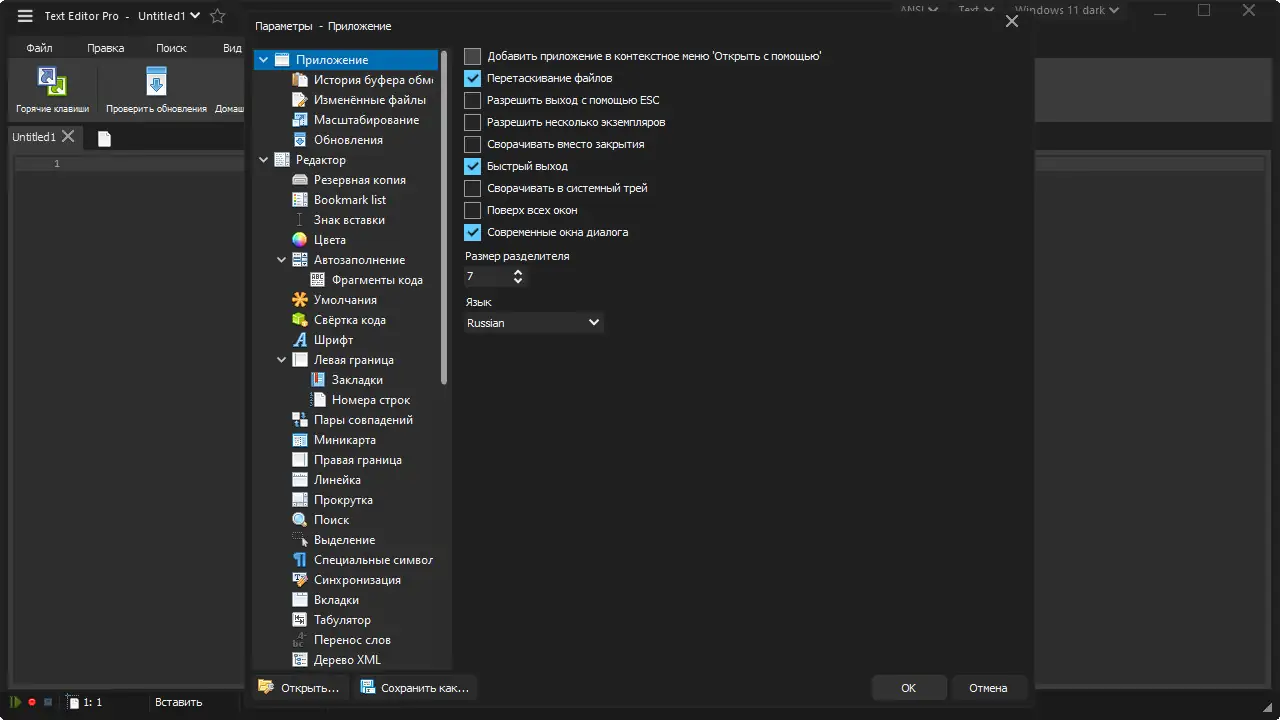Click the Размер разделителя value field

(x=488, y=276)
